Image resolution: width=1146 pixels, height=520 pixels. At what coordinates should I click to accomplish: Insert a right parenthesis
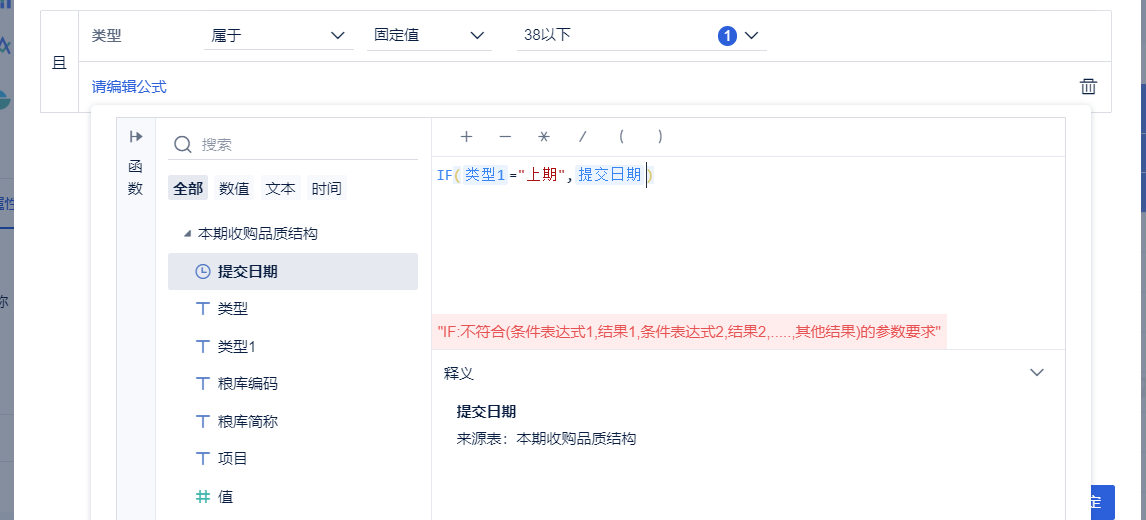[660, 136]
